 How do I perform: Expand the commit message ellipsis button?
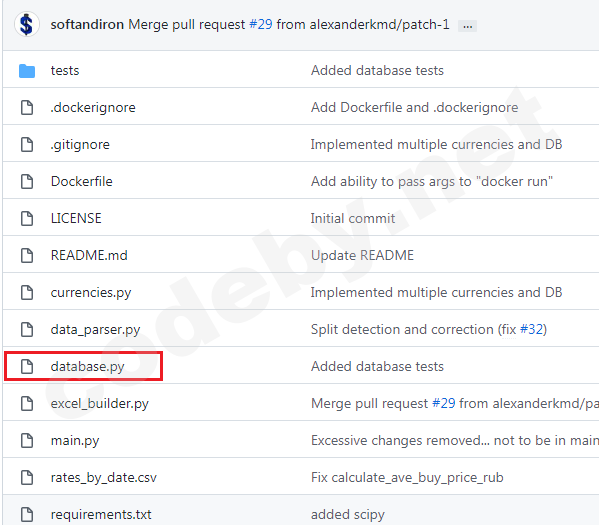pos(468,26)
